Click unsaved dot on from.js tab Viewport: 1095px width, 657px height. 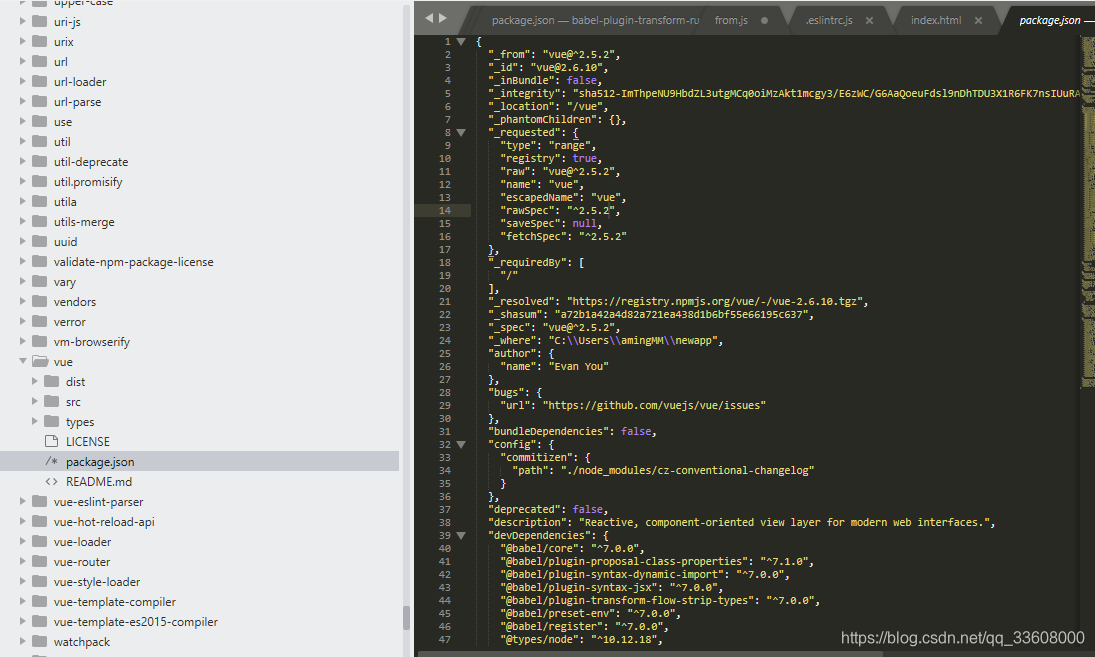(x=765, y=20)
